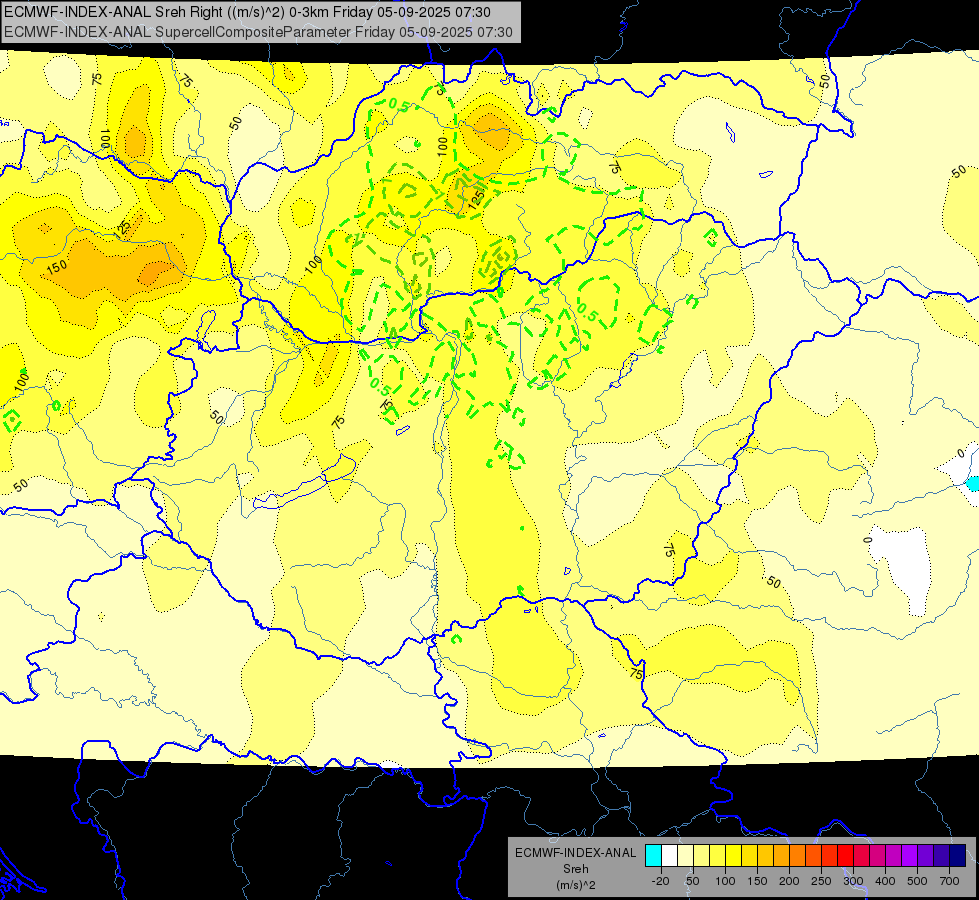Click the -20 legend scale label
979x900 pixels.
pyautogui.click(x=661, y=881)
